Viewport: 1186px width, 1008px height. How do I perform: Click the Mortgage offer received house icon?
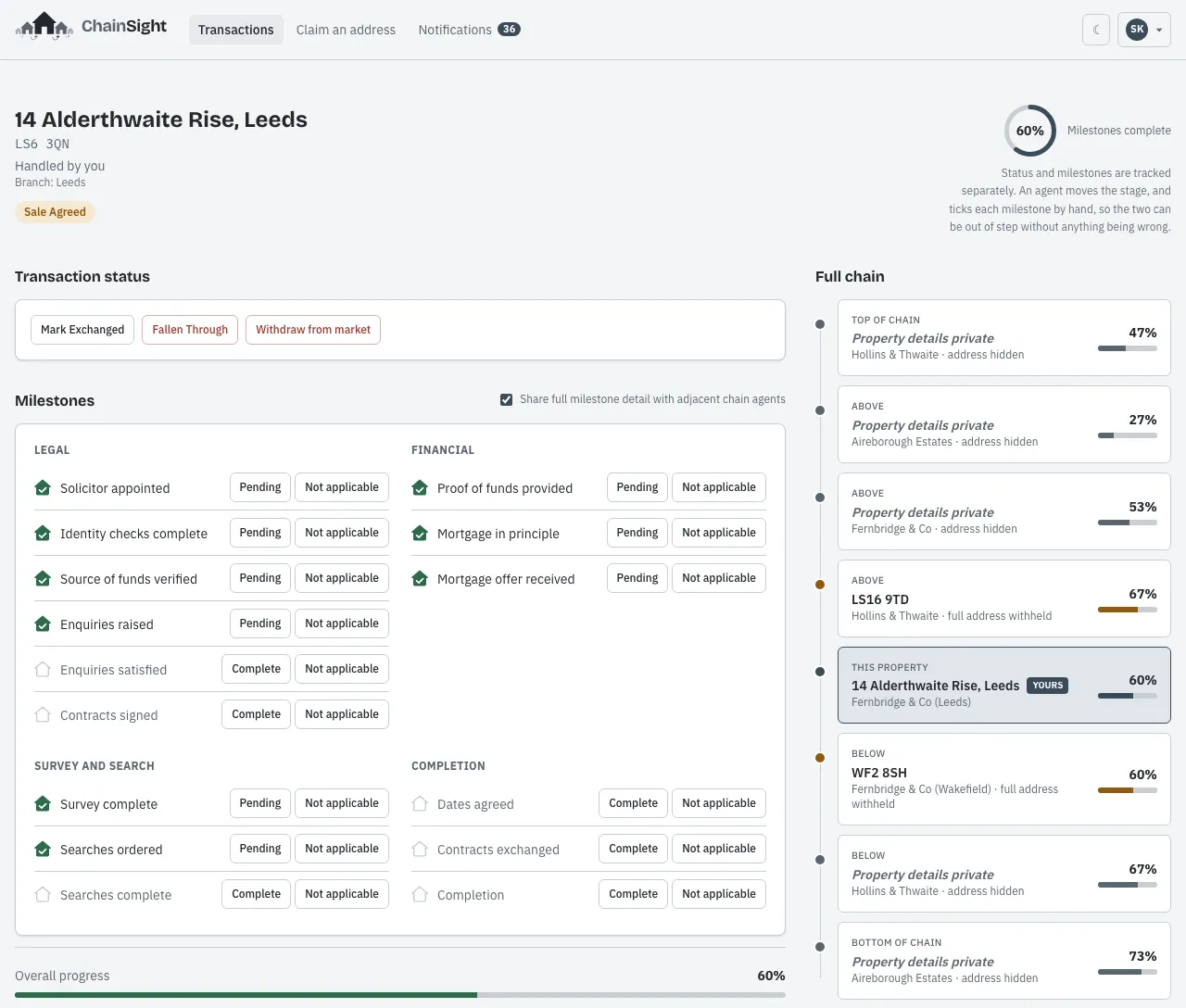420,579
